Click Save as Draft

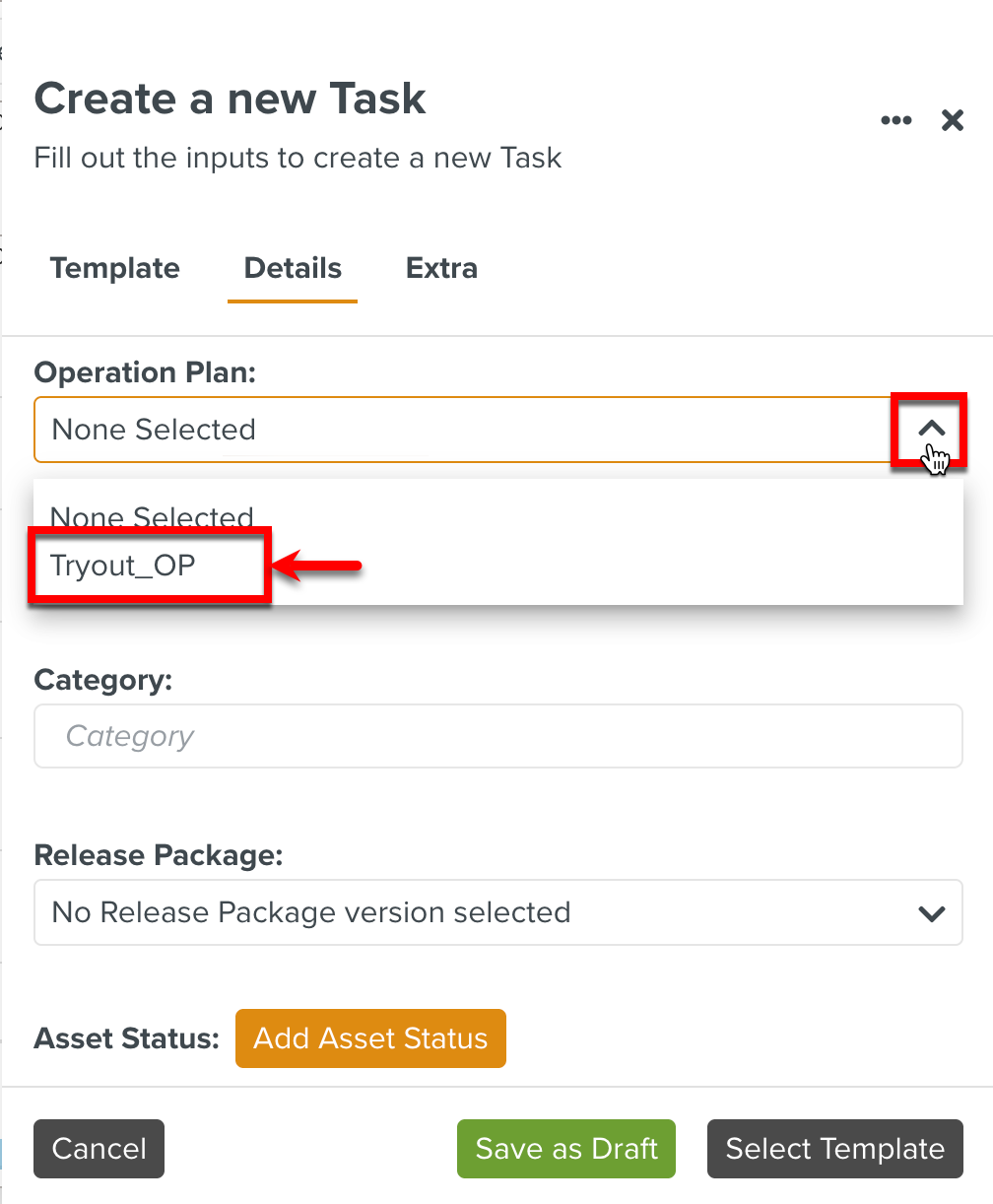tap(566, 1149)
